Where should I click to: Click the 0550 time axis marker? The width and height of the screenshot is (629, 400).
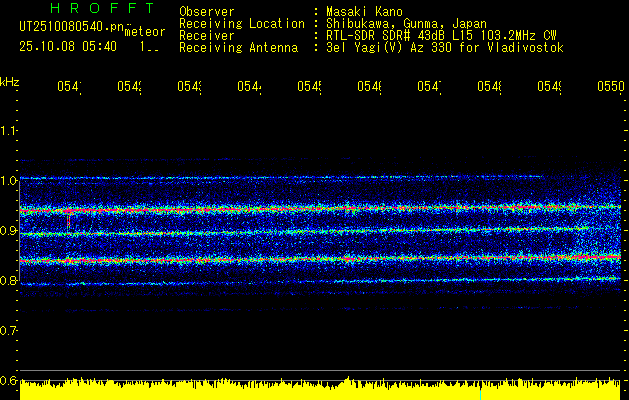pyautogui.click(x=610, y=88)
